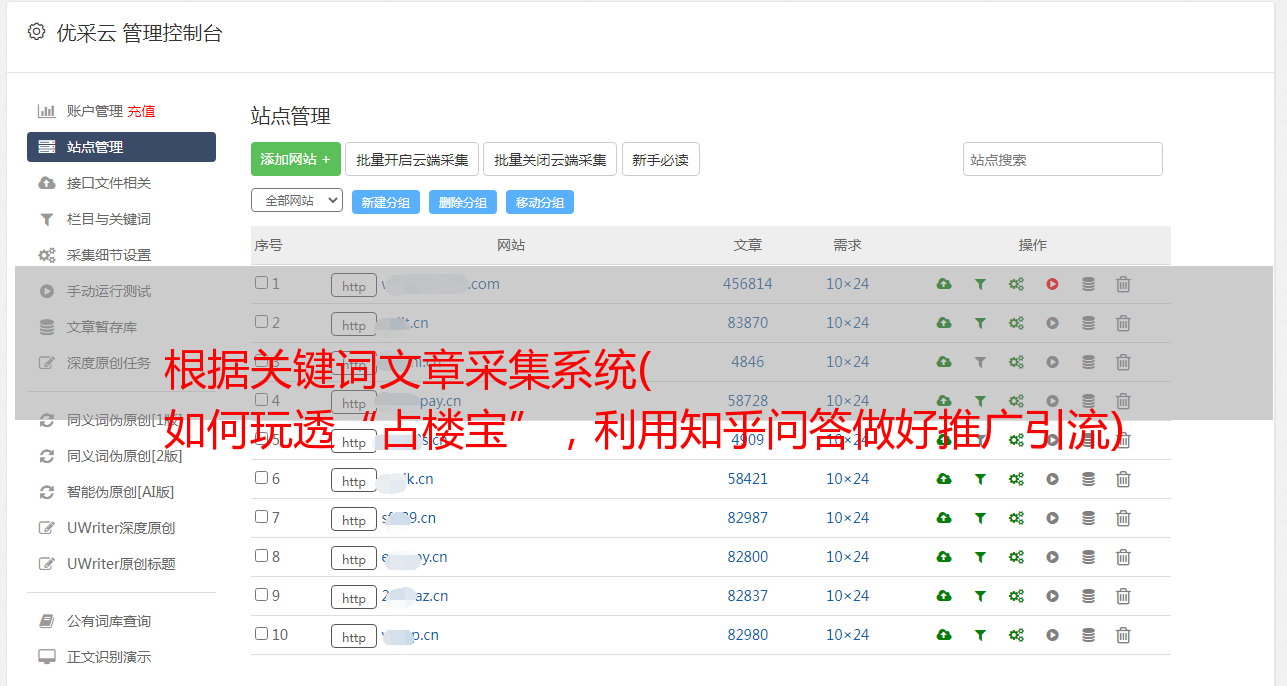Open gears settings icon in row 8
This screenshot has height=686, width=1287.
(1016, 557)
